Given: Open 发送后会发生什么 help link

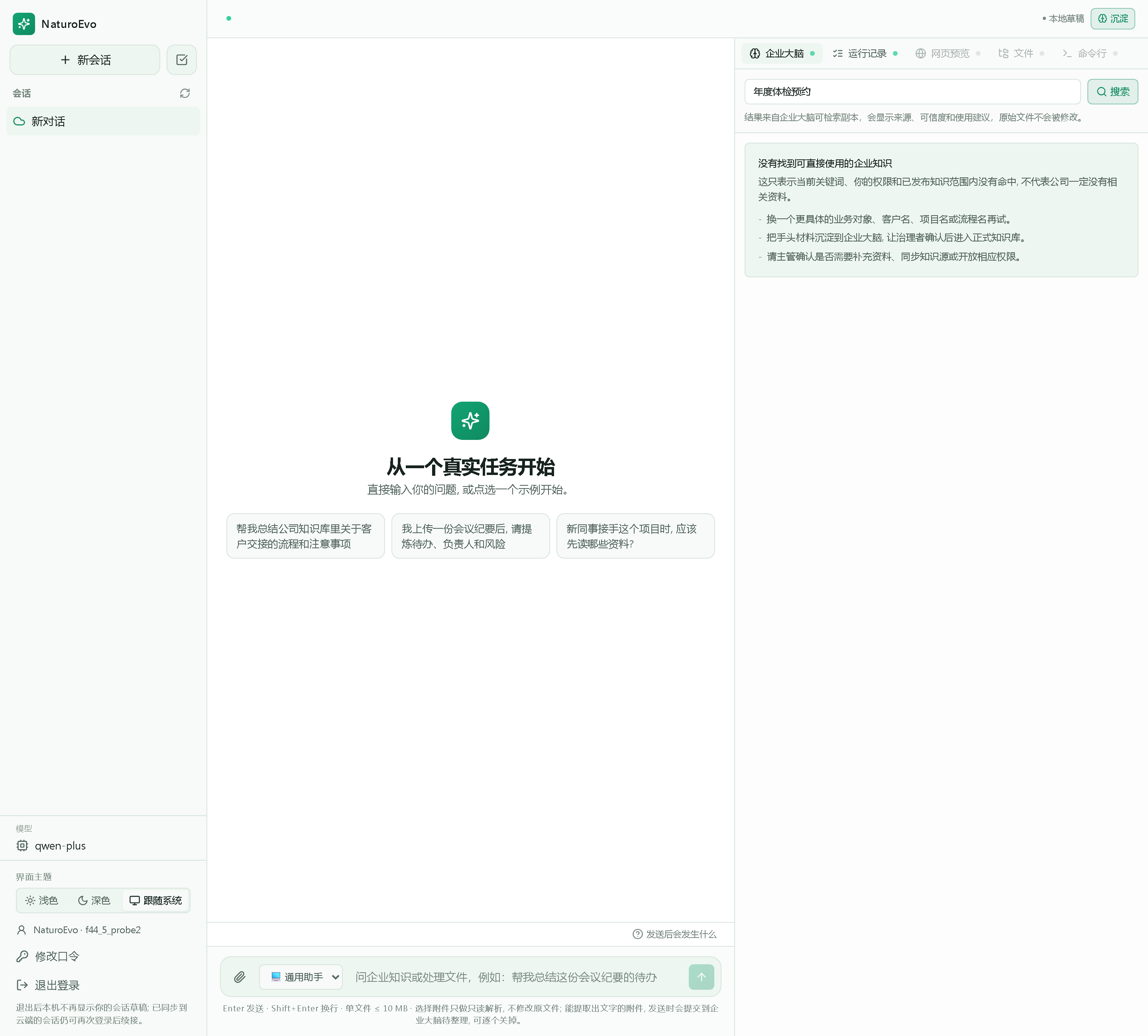Looking at the screenshot, I should (x=675, y=934).
